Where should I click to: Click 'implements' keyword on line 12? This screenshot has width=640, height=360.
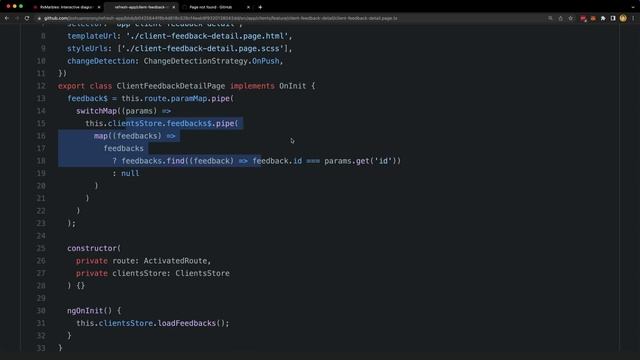[x=252, y=86]
